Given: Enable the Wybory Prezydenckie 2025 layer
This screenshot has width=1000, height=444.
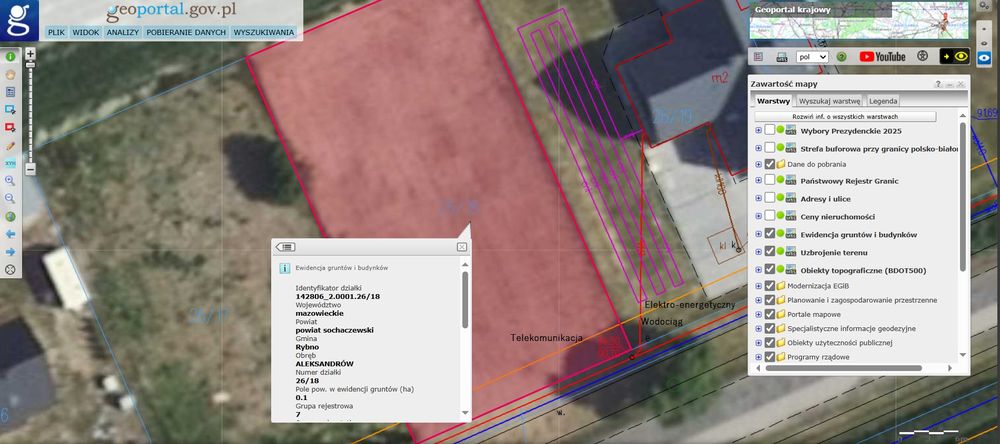Looking at the screenshot, I should coord(770,130).
